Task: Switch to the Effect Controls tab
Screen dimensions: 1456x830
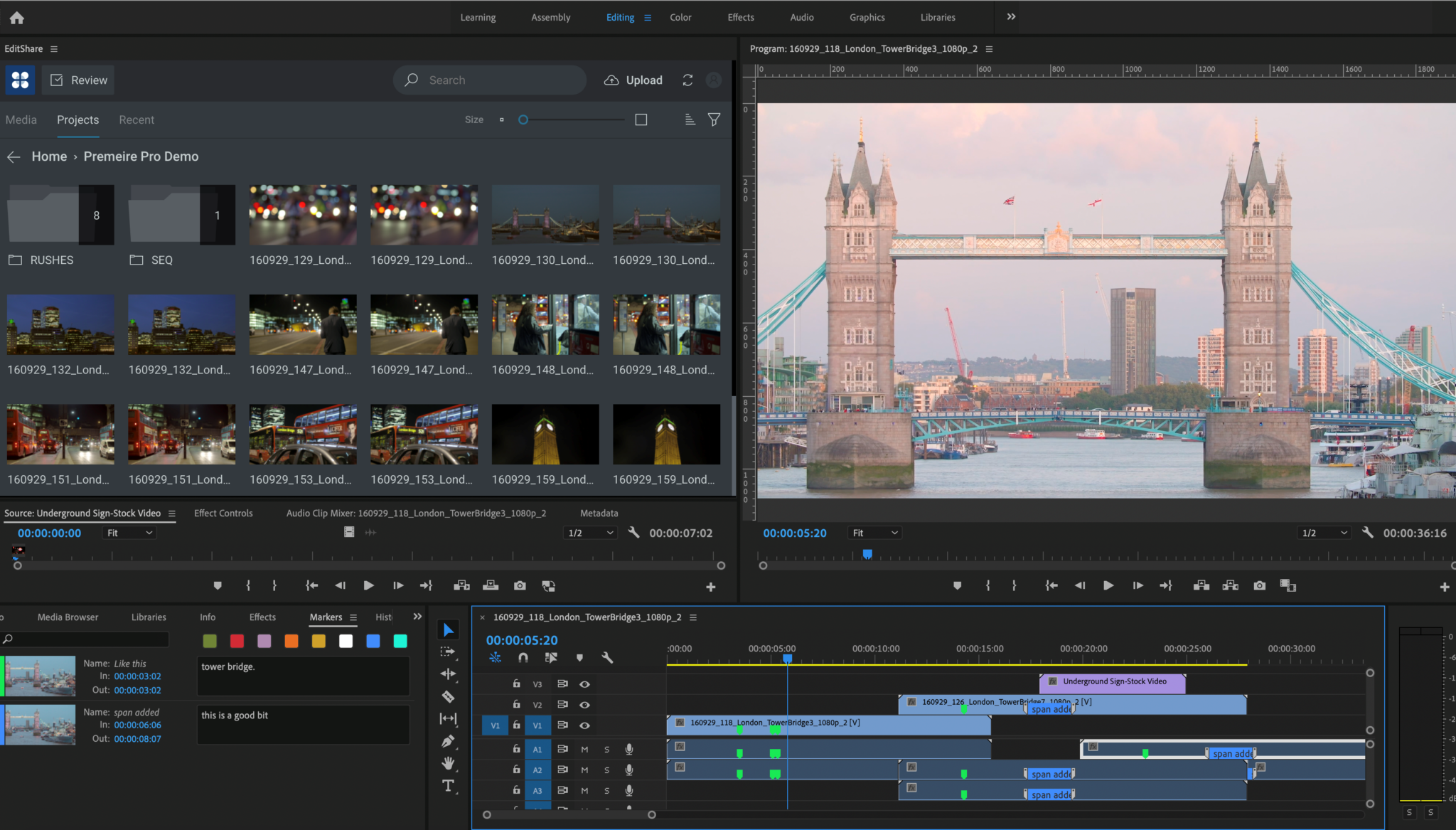Action: 223,513
